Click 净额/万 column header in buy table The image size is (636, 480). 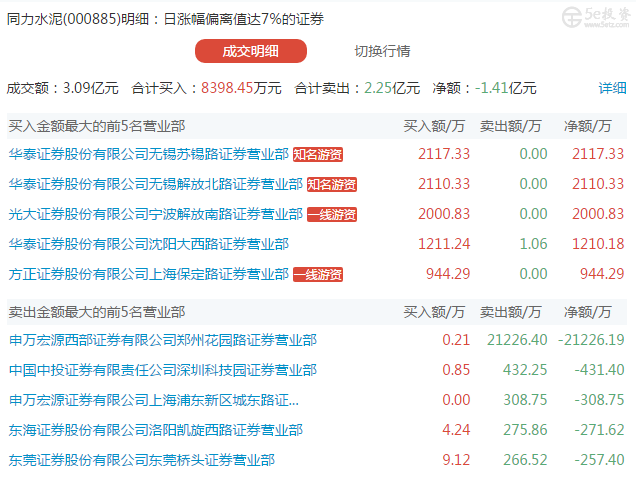(587, 126)
